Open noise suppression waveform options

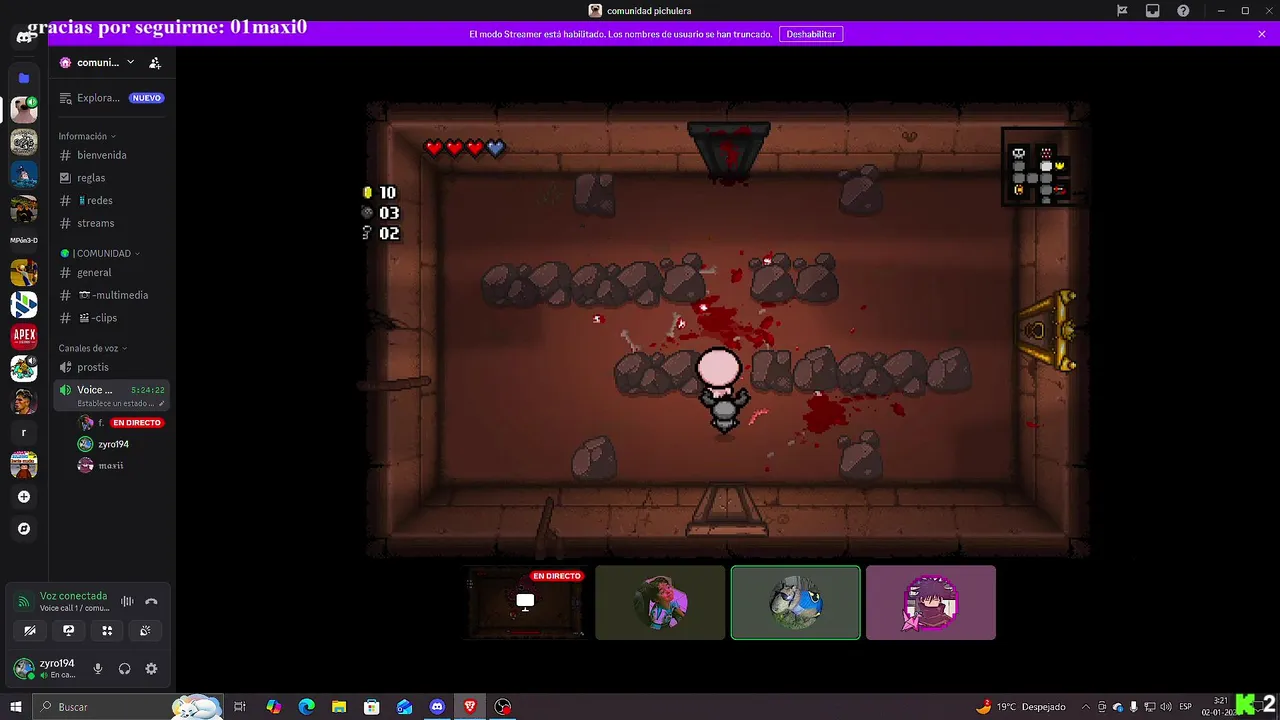[x=127, y=601]
